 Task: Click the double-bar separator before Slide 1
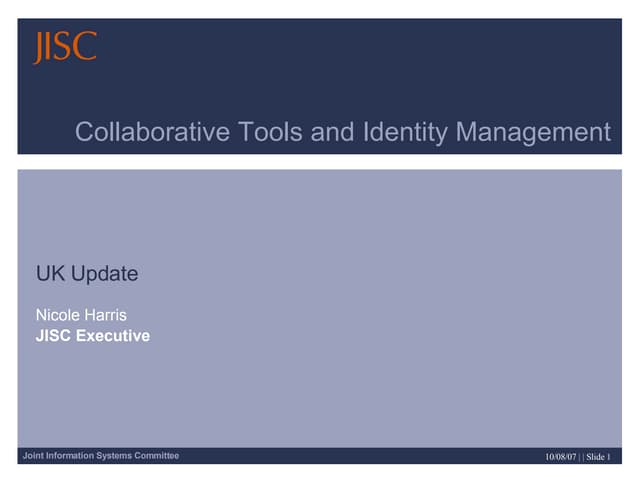pos(581,457)
